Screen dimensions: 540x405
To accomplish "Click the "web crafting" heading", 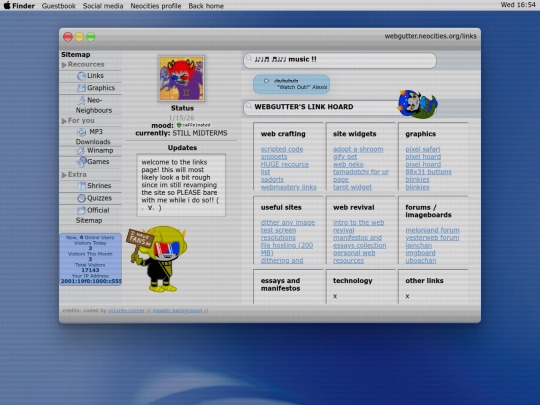I will coord(283,134).
